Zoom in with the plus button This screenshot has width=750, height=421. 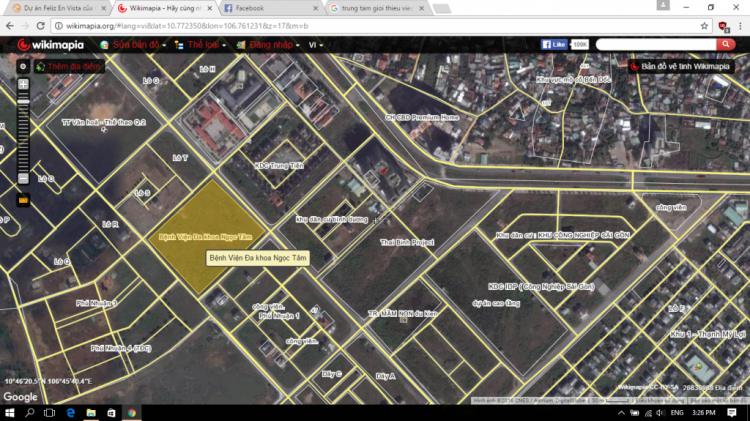pyautogui.click(x=23, y=84)
